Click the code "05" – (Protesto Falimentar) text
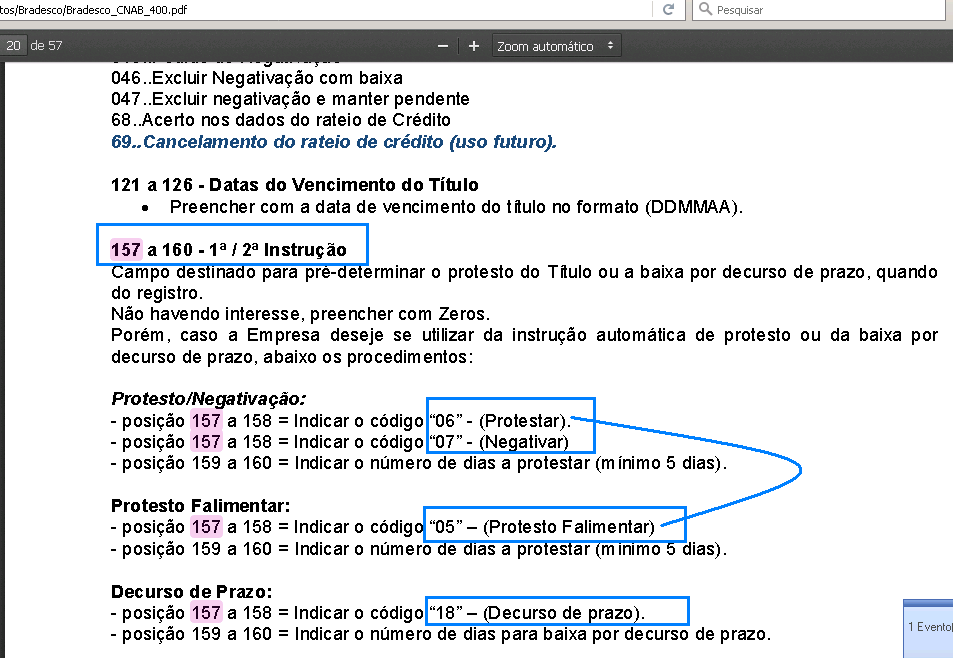Viewport: 953px width, 658px height. (542, 527)
